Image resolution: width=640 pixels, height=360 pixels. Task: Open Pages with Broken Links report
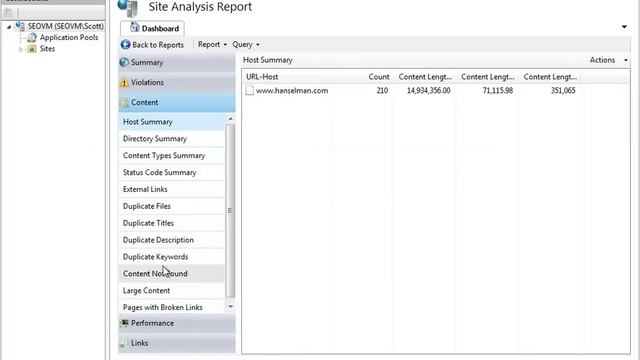tap(171, 307)
